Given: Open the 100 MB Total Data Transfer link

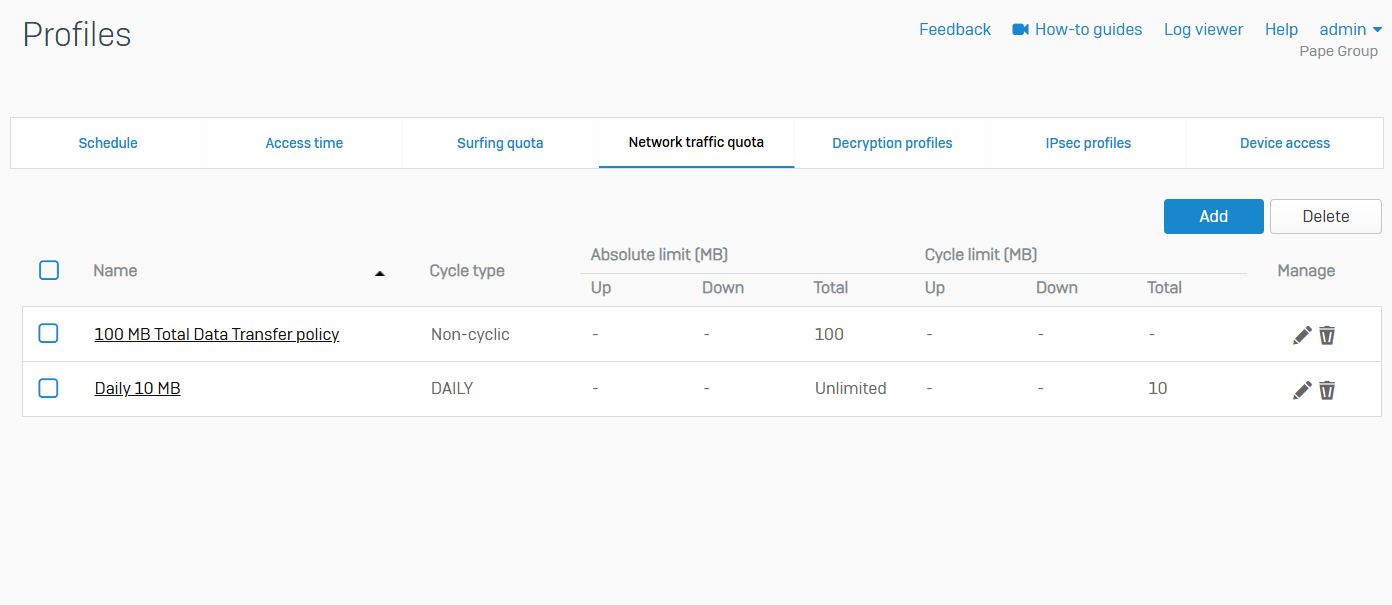Looking at the screenshot, I should (216, 334).
